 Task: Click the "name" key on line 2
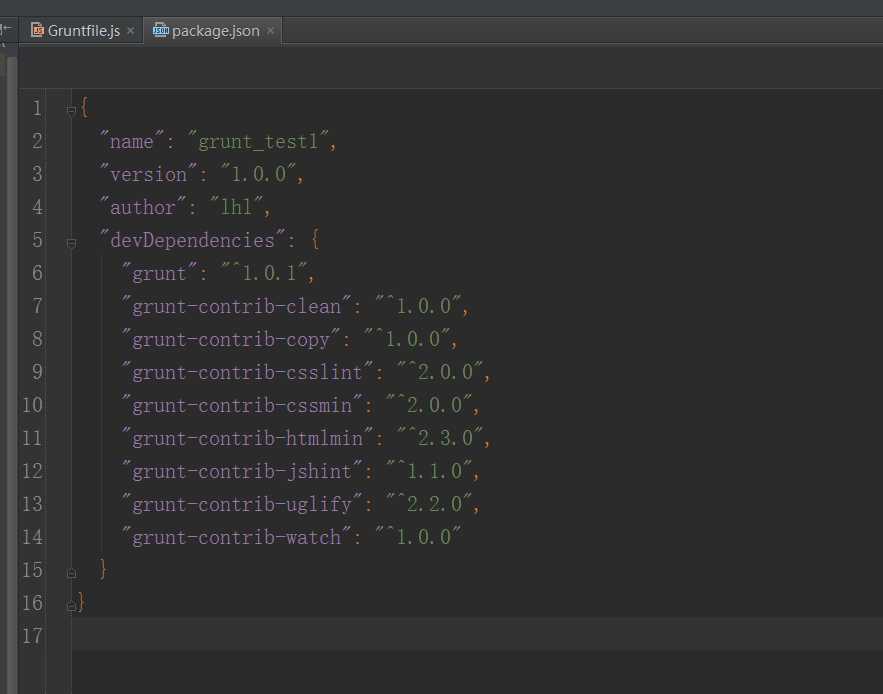(131, 141)
